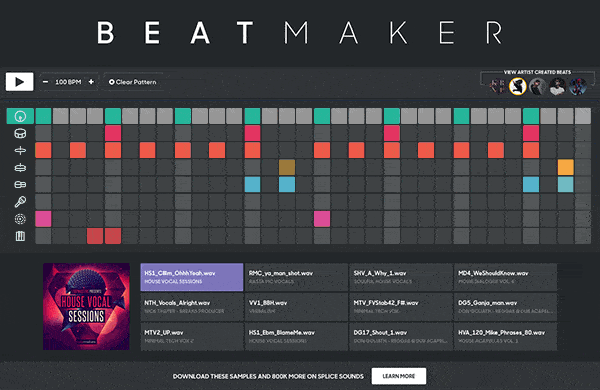
Task: Open the rightmost artist beat avatar
Action: pyautogui.click(x=577, y=86)
